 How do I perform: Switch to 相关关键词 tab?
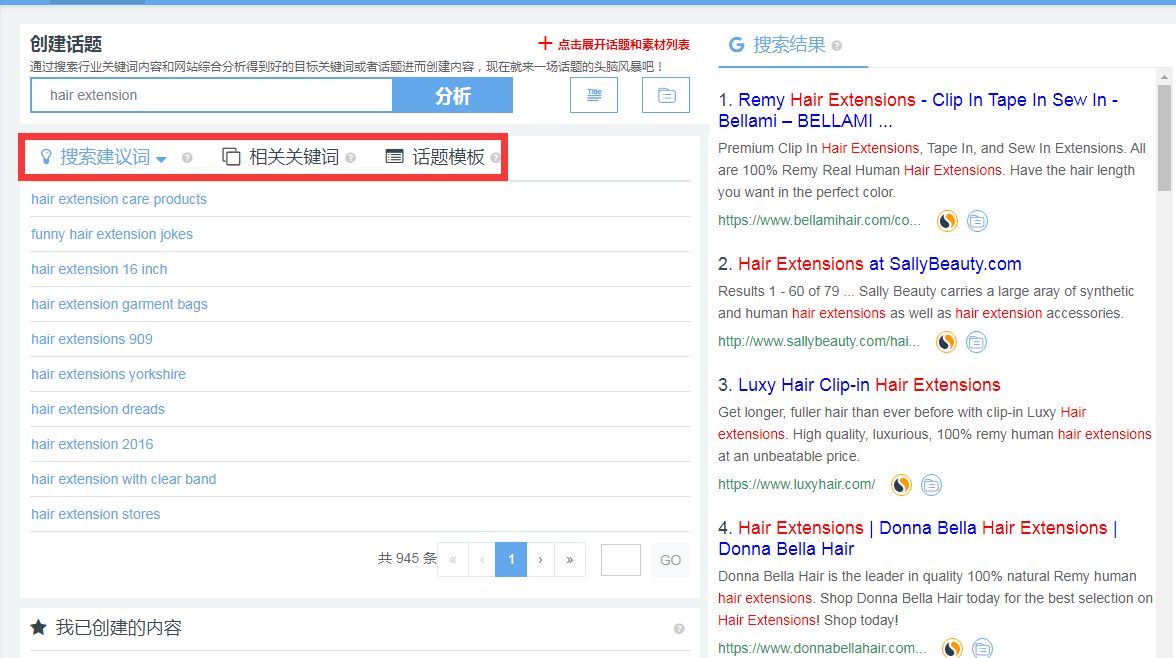point(281,157)
